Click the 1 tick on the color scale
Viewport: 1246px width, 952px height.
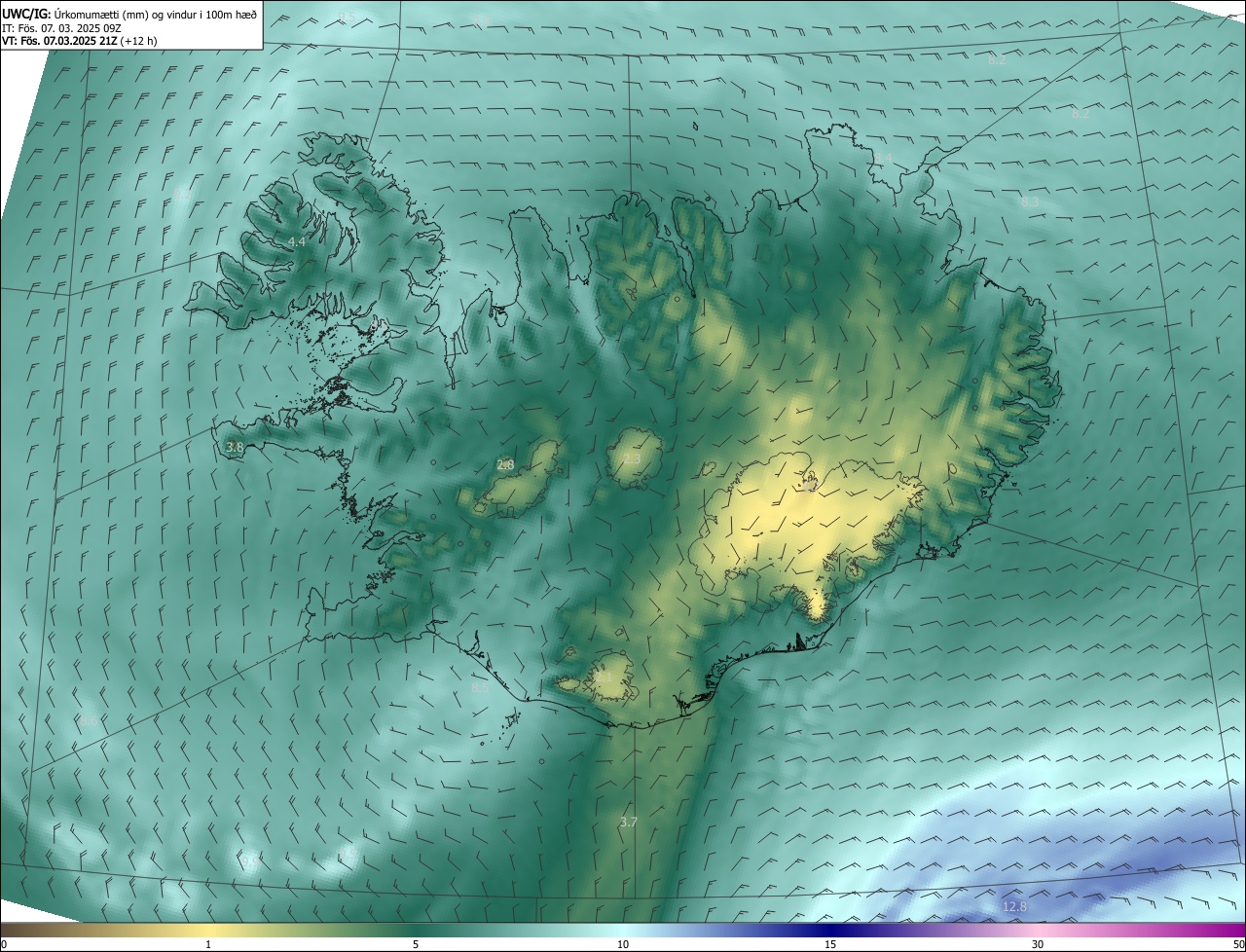(208, 944)
